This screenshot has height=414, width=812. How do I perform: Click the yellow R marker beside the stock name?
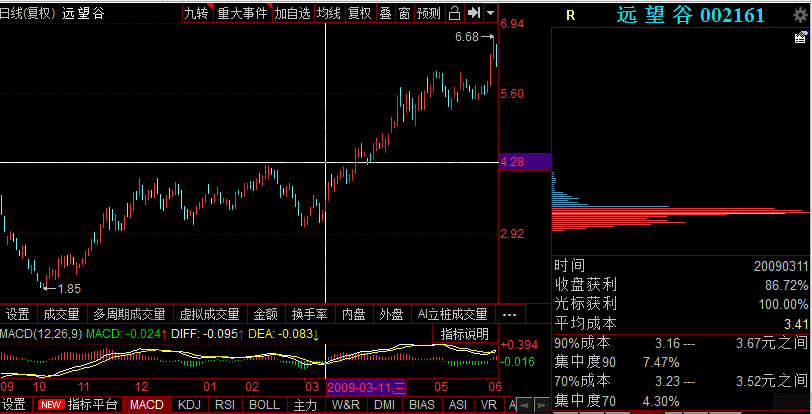(570, 15)
